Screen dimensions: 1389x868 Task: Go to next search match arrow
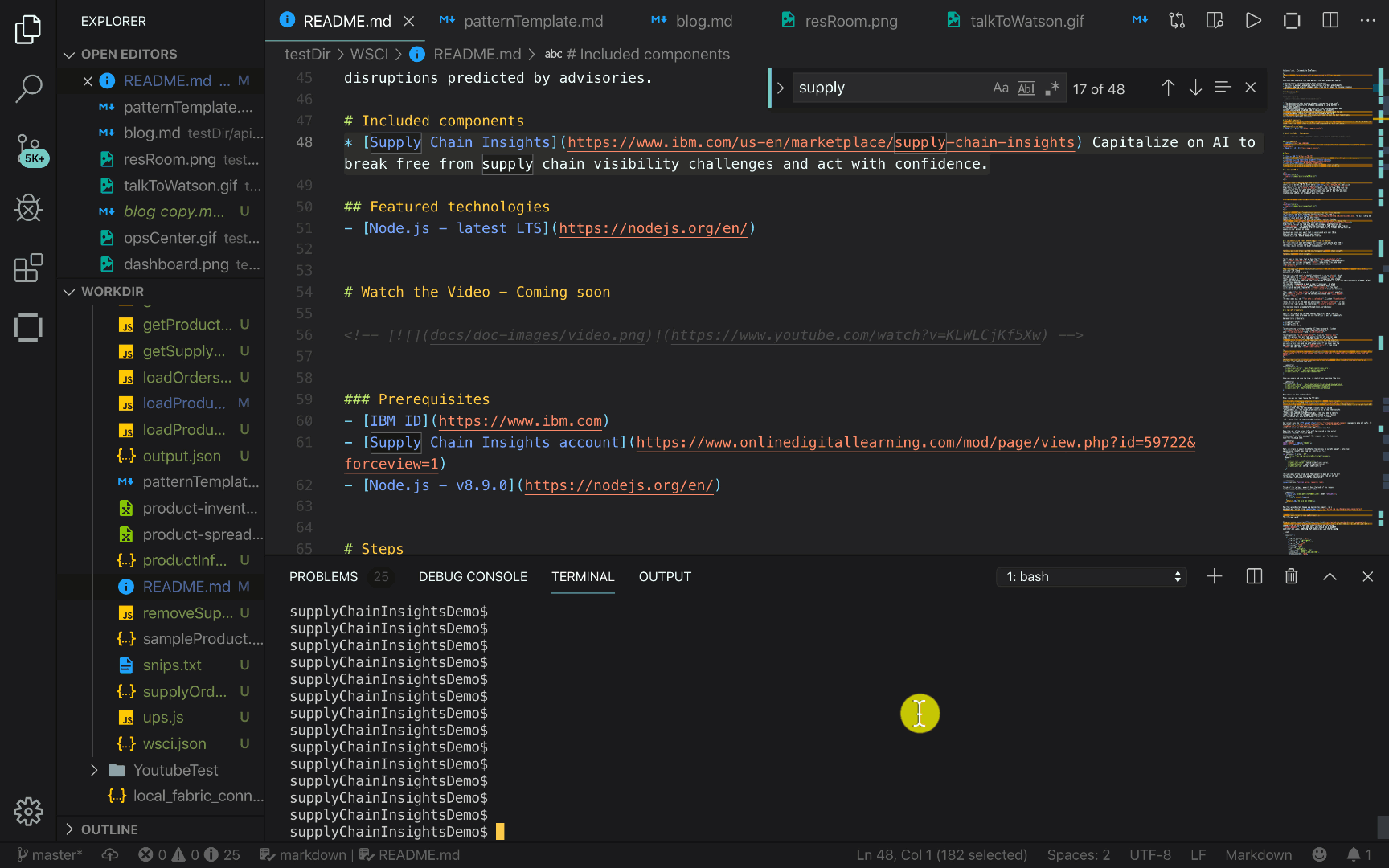1195,88
